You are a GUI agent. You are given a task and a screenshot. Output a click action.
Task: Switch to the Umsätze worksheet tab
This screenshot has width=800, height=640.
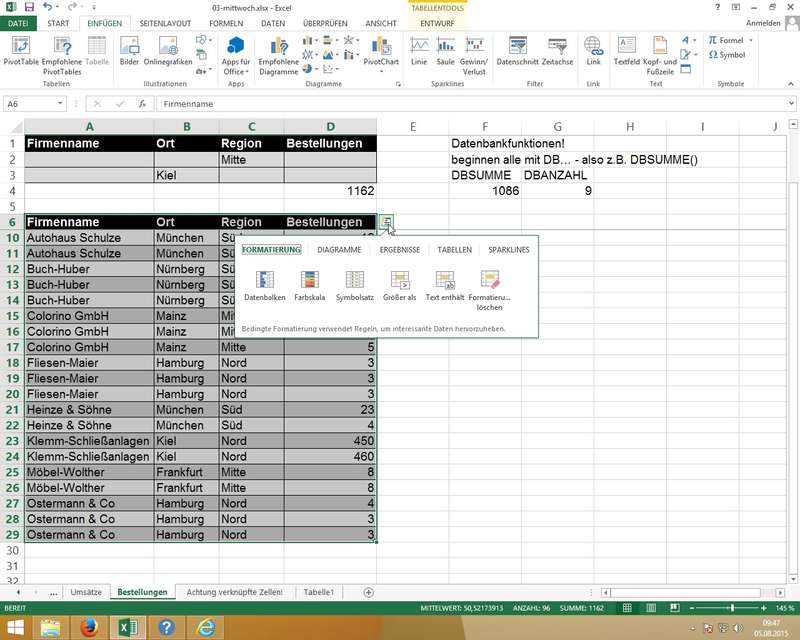(x=86, y=592)
